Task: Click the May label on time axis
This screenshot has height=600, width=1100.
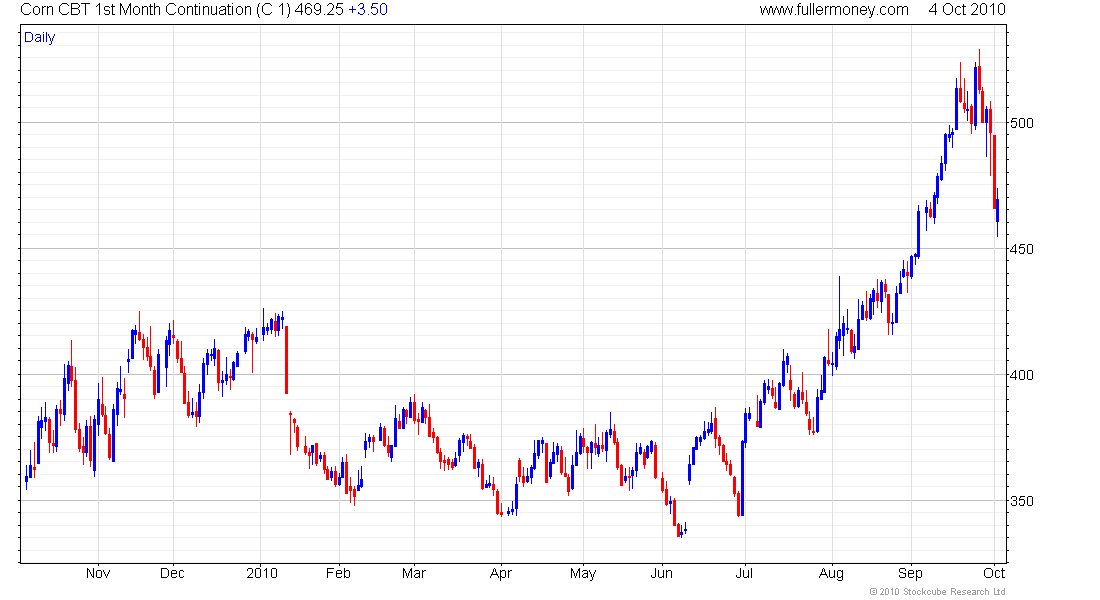Action: (583, 573)
